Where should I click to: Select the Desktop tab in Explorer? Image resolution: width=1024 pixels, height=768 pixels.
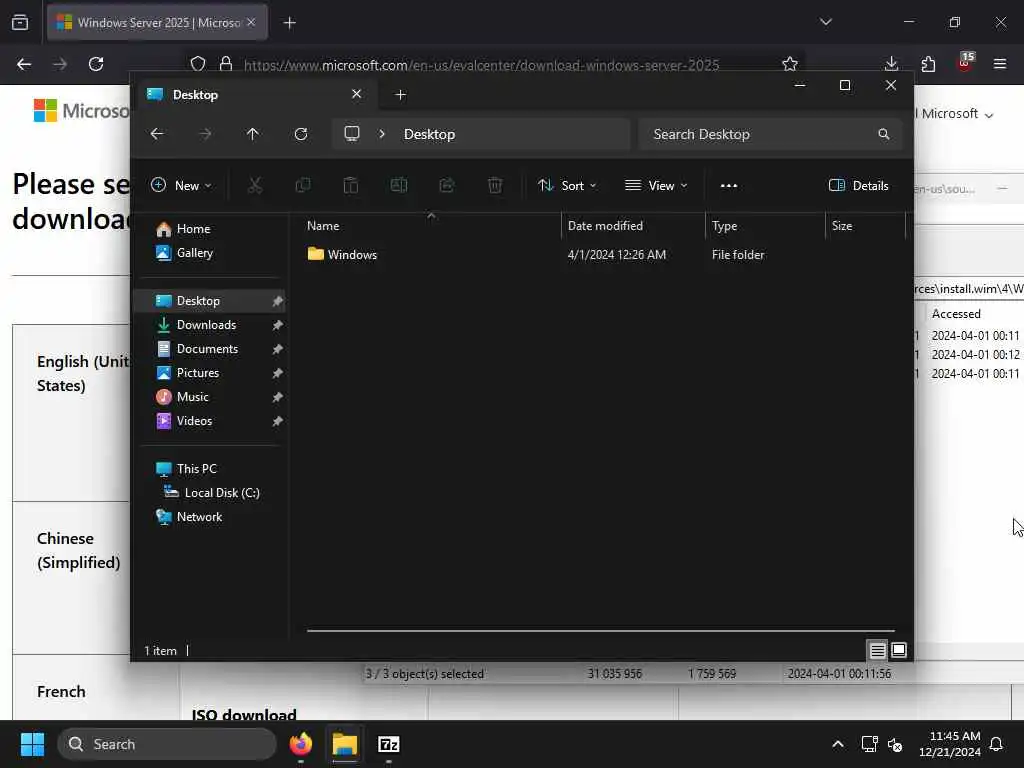click(255, 95)
